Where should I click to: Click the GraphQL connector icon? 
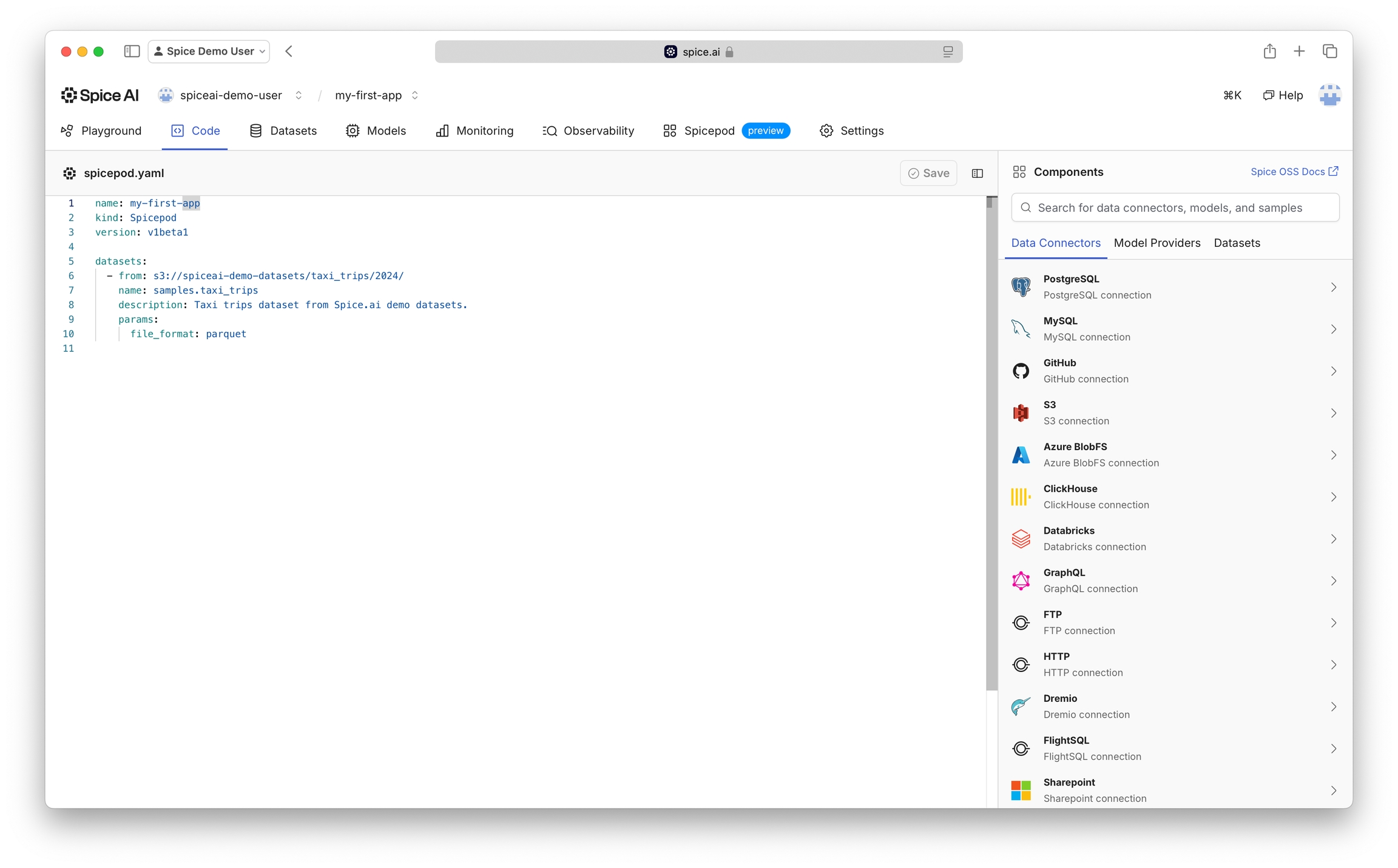pyautogui.click(x=1021, y=580)
